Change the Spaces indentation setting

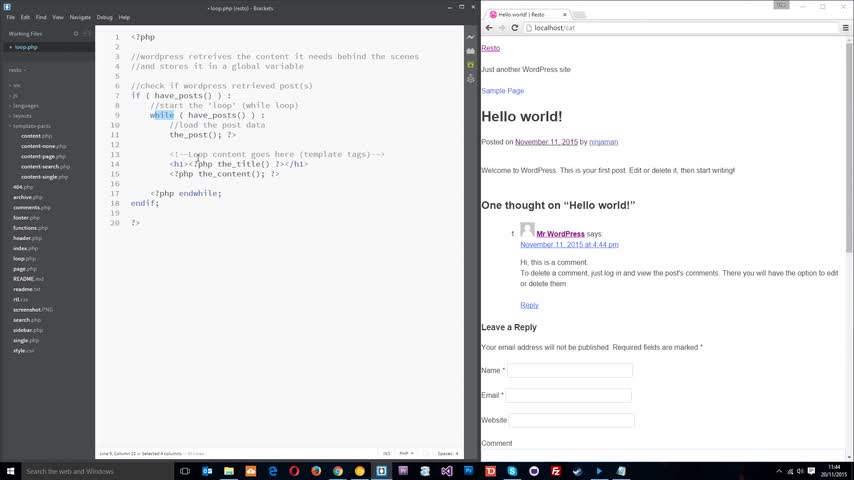point(448,453)
